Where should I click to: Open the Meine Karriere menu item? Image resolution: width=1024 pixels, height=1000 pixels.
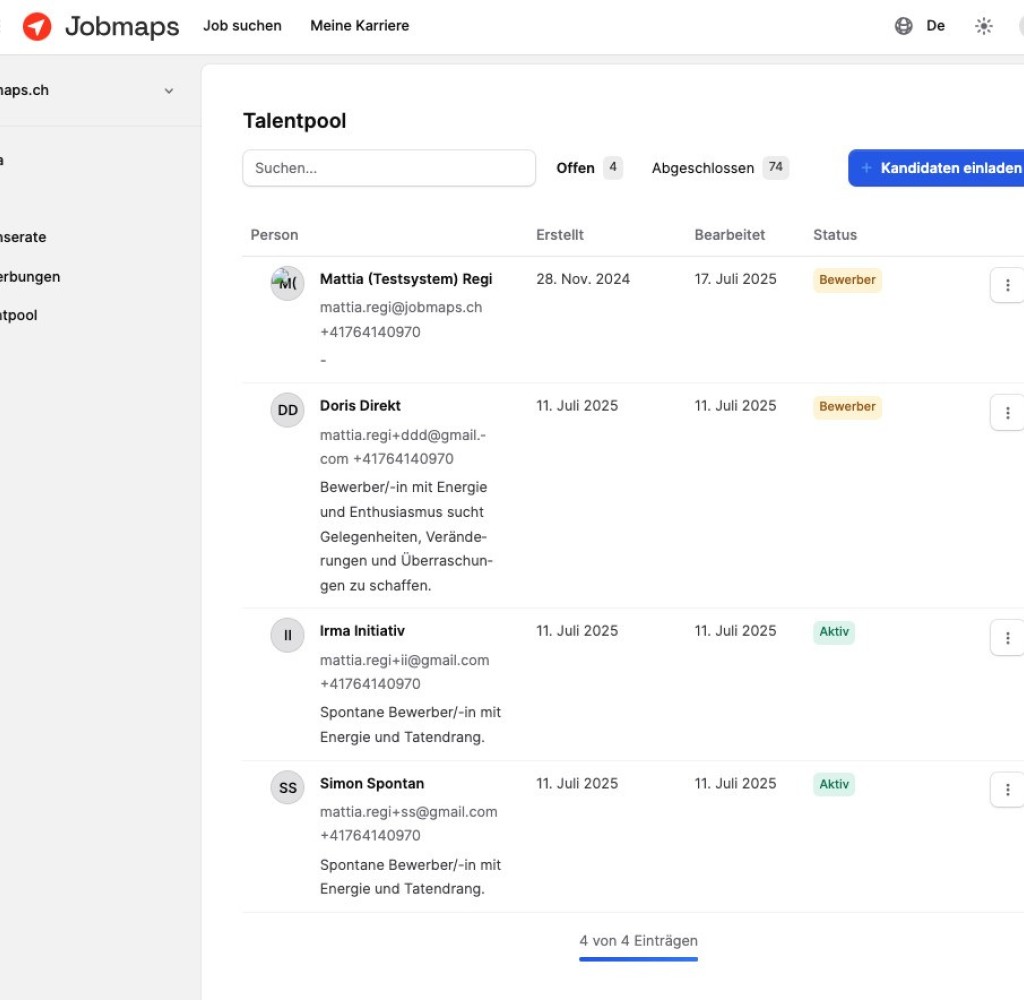pos(359,26)
